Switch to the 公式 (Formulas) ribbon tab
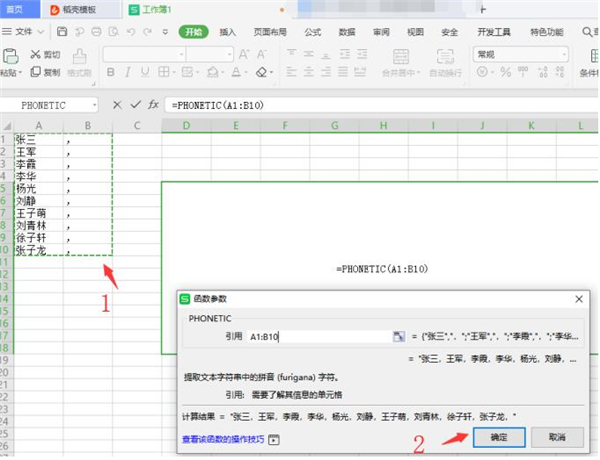 click(313, 32)
